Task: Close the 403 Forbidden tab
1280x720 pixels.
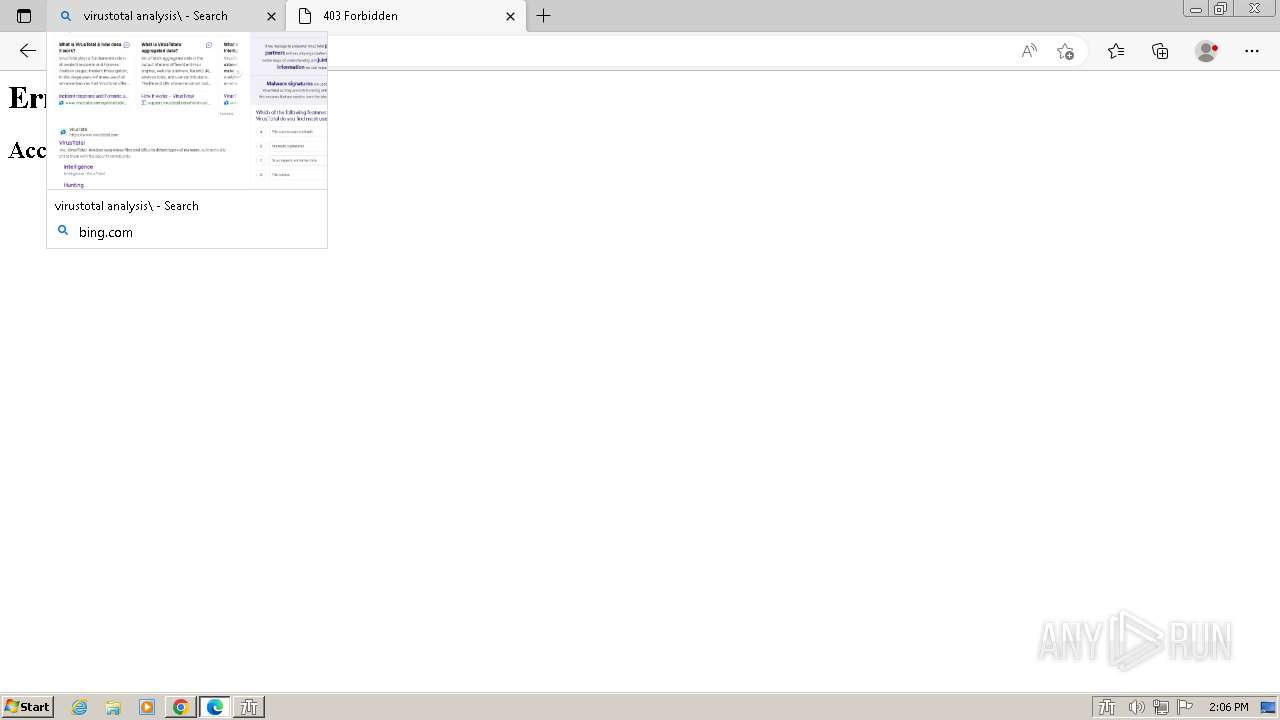Action: (510, 16)
